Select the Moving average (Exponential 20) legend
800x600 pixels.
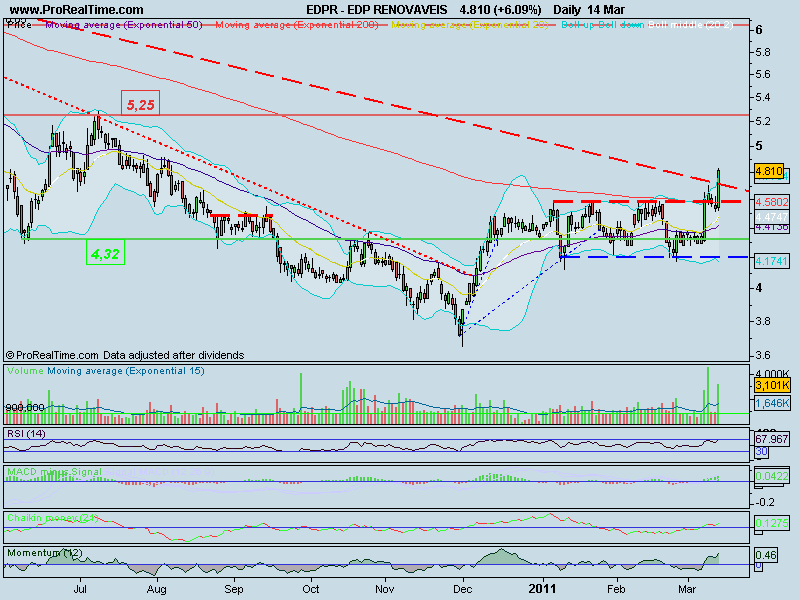tap(470, 24)
